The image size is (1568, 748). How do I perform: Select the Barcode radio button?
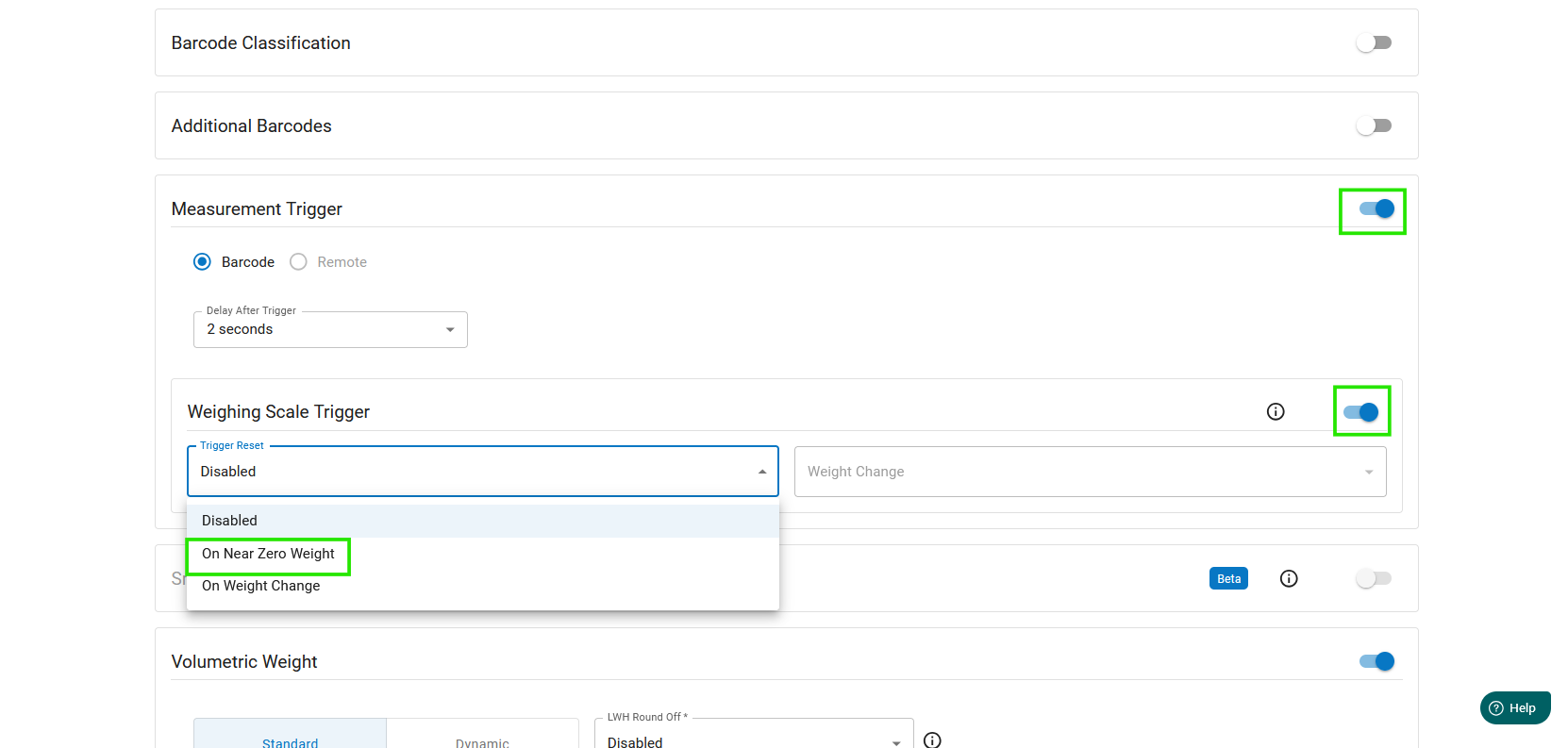pyautogui.click(x=202, y=262)
